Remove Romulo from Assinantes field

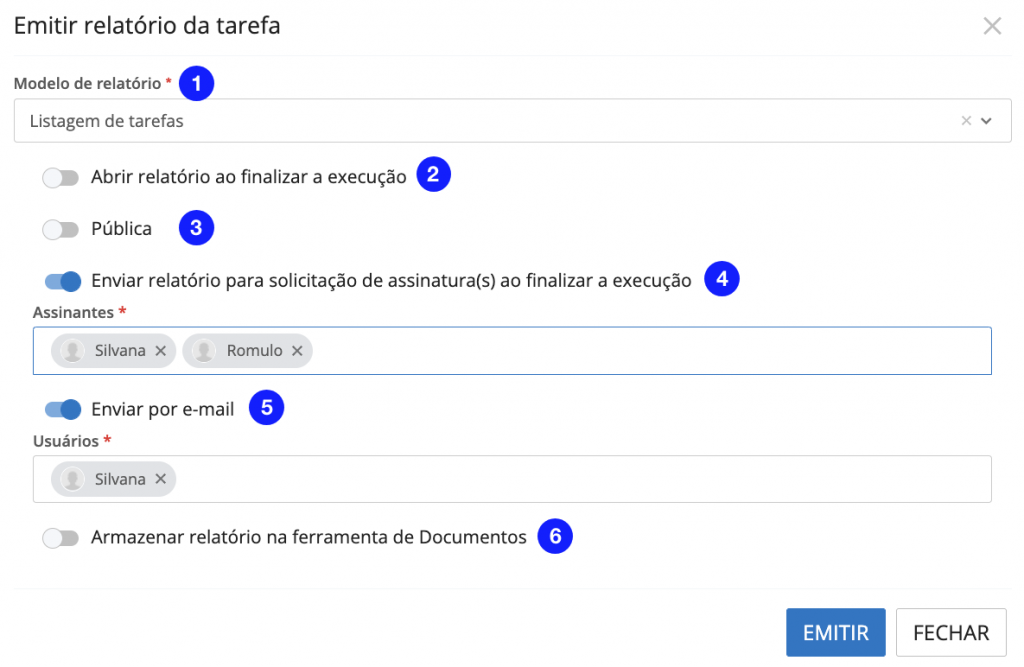coord(297,351)
